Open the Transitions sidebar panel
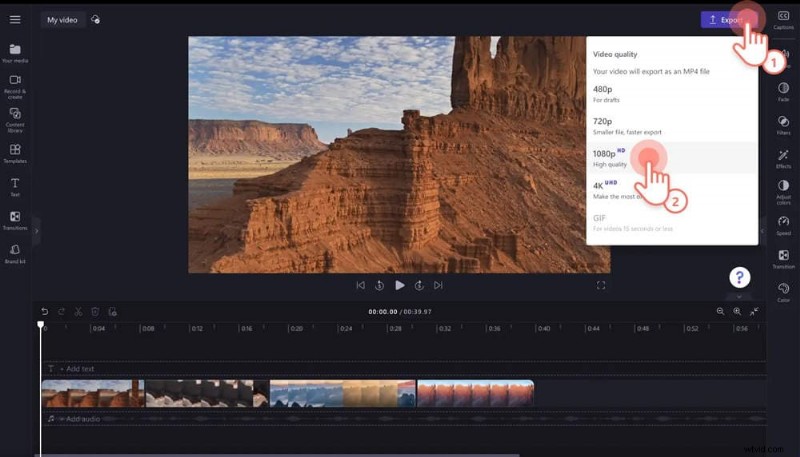This screenshot has width=800, height=457. tap(15, 221)
